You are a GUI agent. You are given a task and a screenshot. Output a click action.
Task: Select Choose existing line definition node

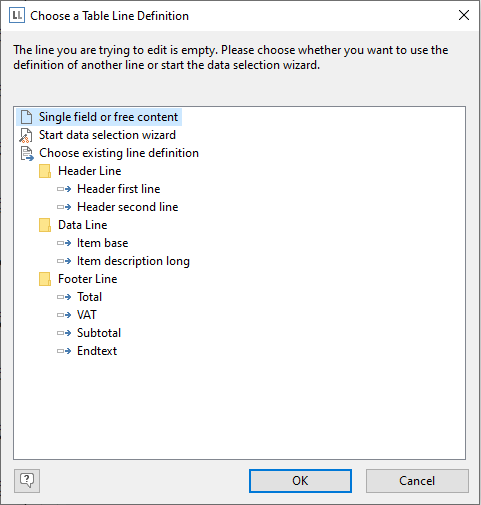119,153
